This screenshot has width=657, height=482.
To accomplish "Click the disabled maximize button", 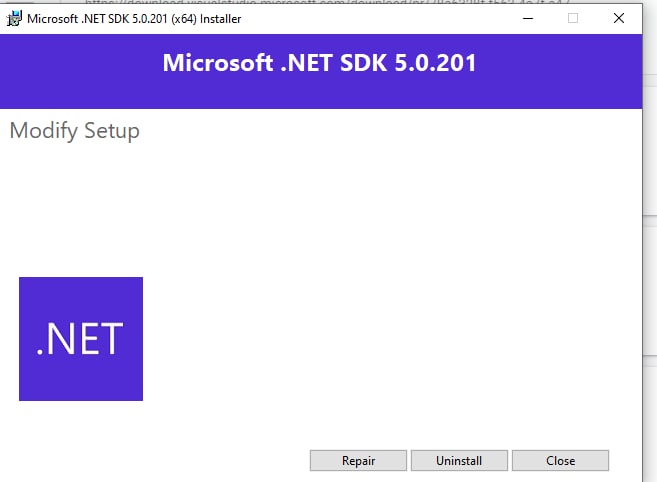I will 573,18.
